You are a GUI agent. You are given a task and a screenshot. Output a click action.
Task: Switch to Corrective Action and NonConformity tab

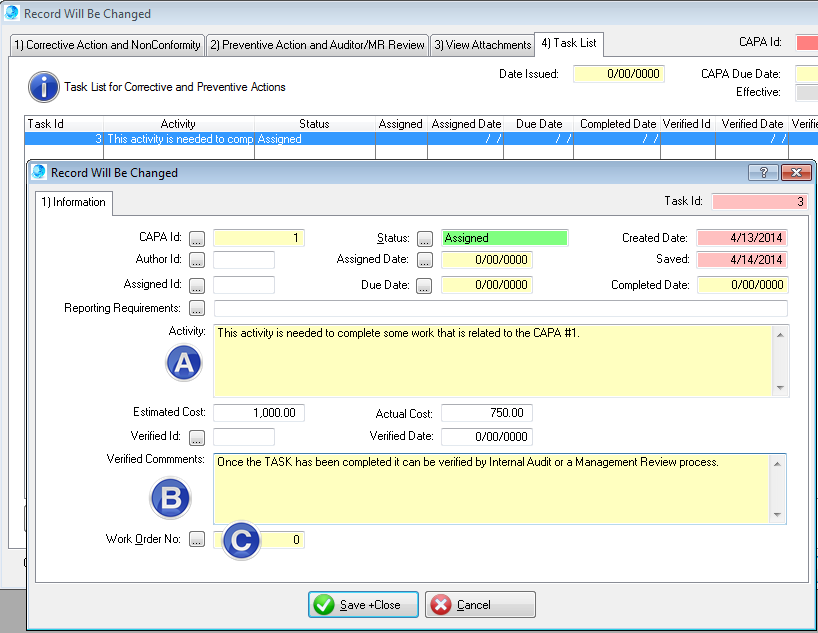[x=106, y=45]
